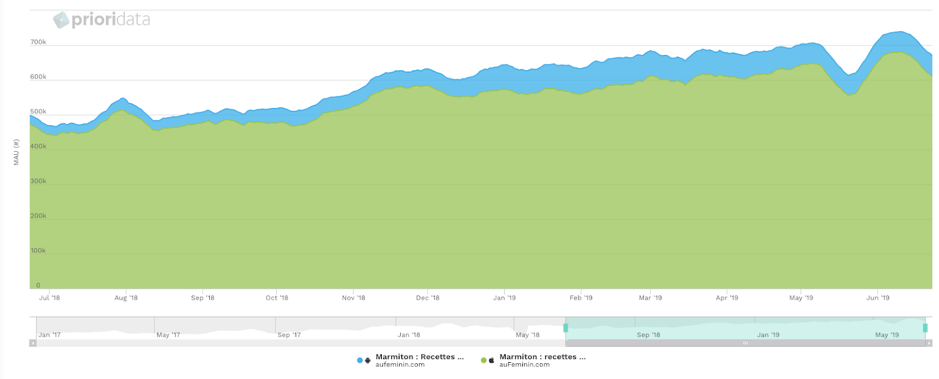Click the "May '17" navigator label

(168, 335)
